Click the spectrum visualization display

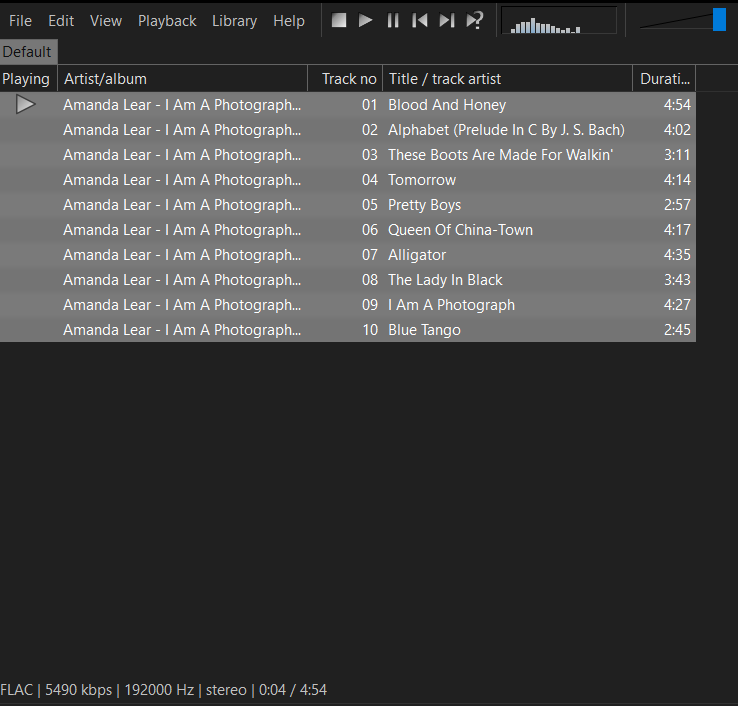pyautogui.click(x=559, y=21)
